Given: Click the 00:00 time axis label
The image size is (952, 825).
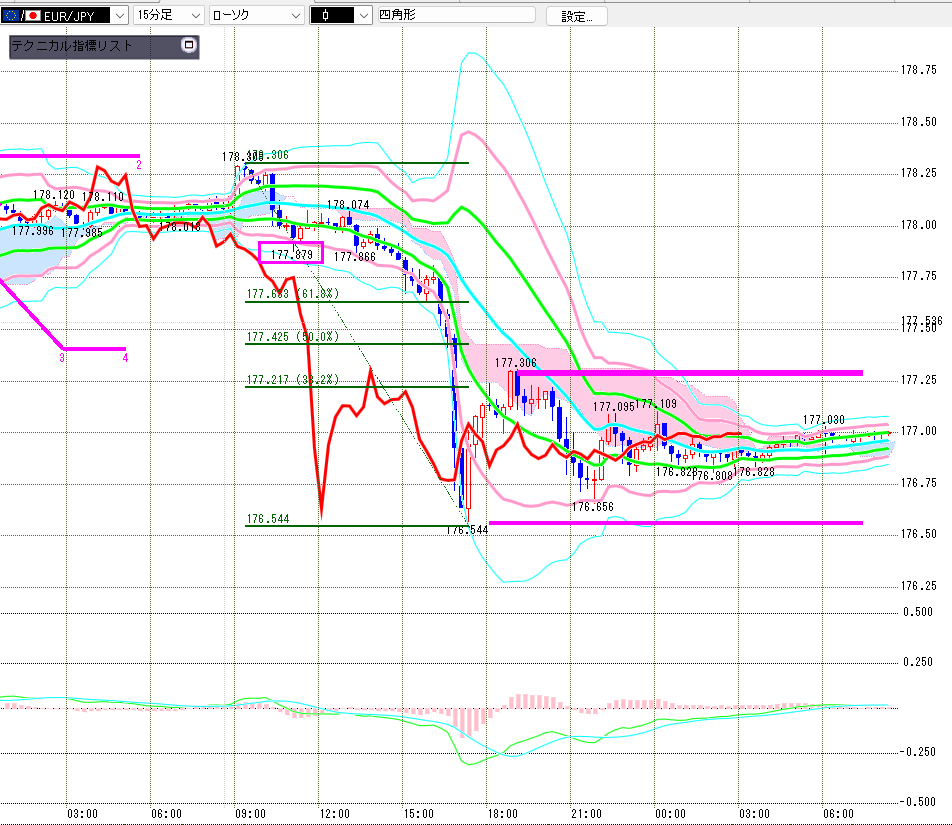Looking at the screenshot, I should tap(670, 813).
